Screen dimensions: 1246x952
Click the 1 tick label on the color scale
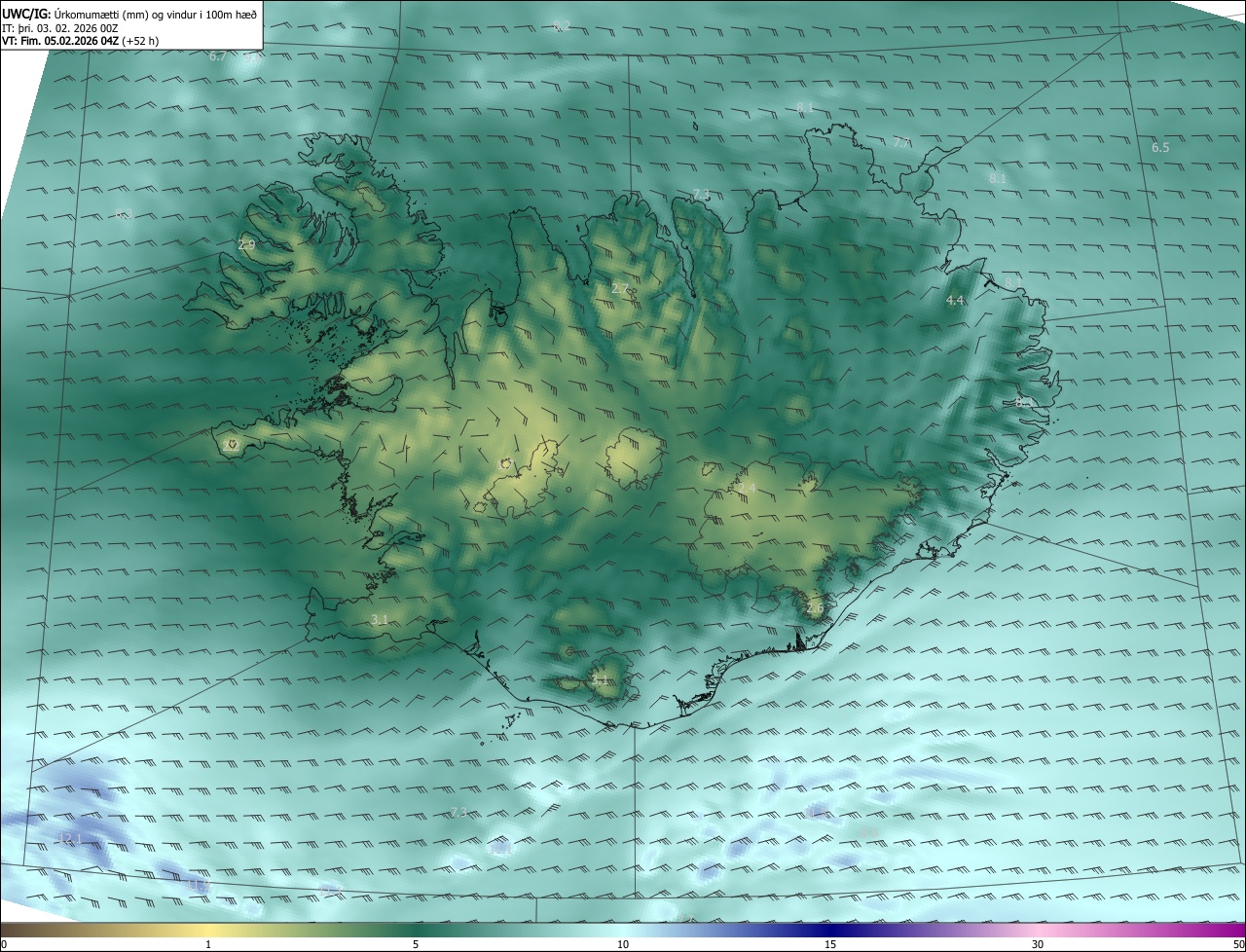coord(208,944)
